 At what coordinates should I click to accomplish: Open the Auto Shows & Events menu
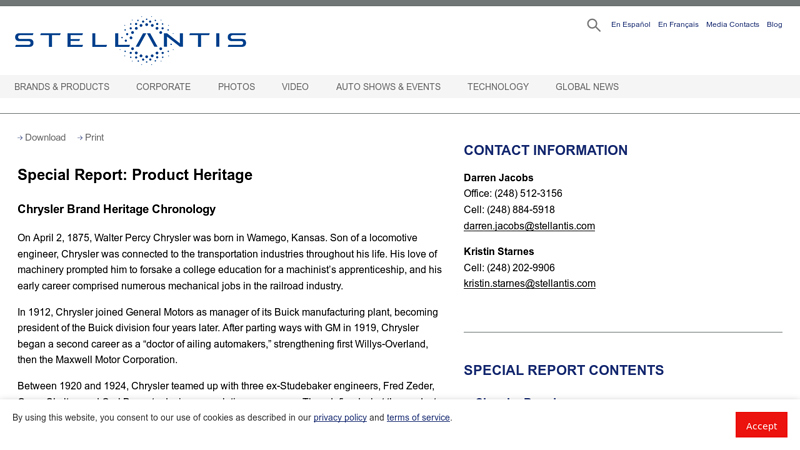point(388,87)
